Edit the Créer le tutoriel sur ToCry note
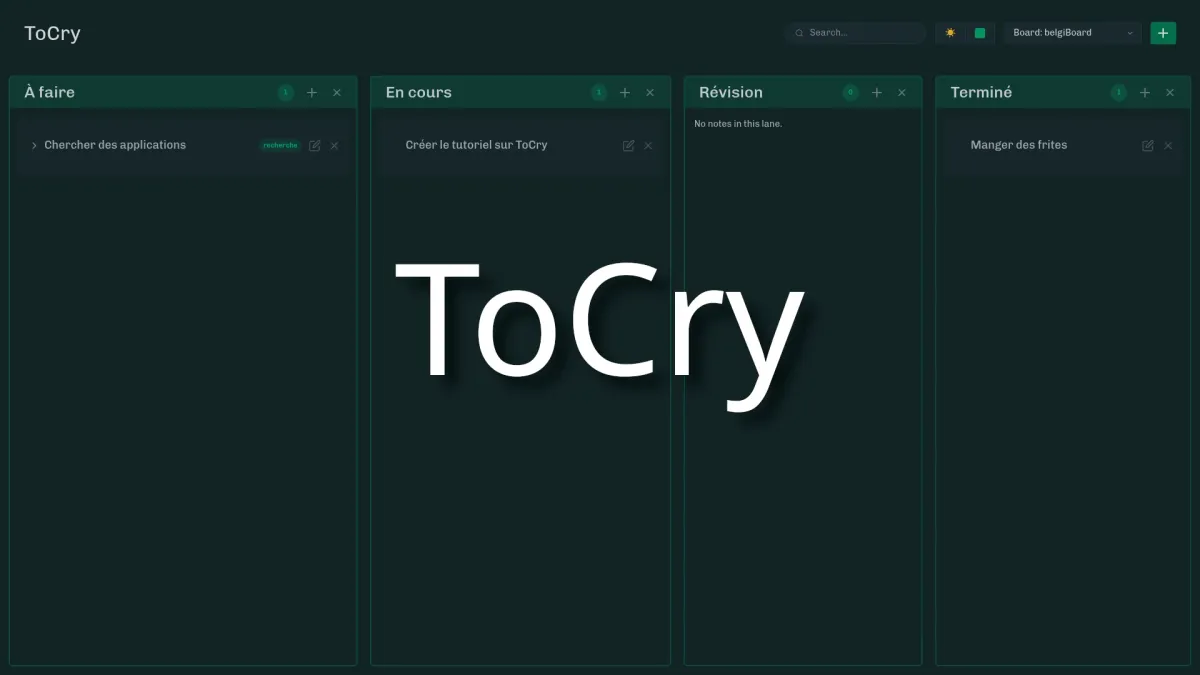Screen dimensions: 1200x675 (629, 146)
